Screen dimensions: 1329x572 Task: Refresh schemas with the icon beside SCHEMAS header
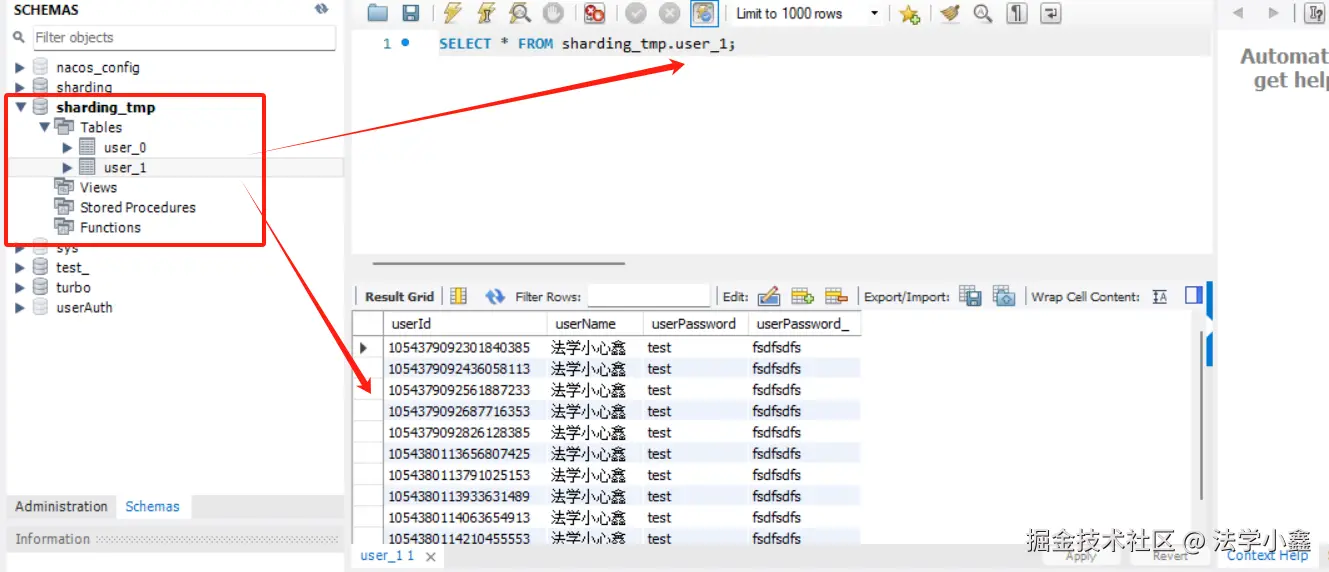point(321,9)
